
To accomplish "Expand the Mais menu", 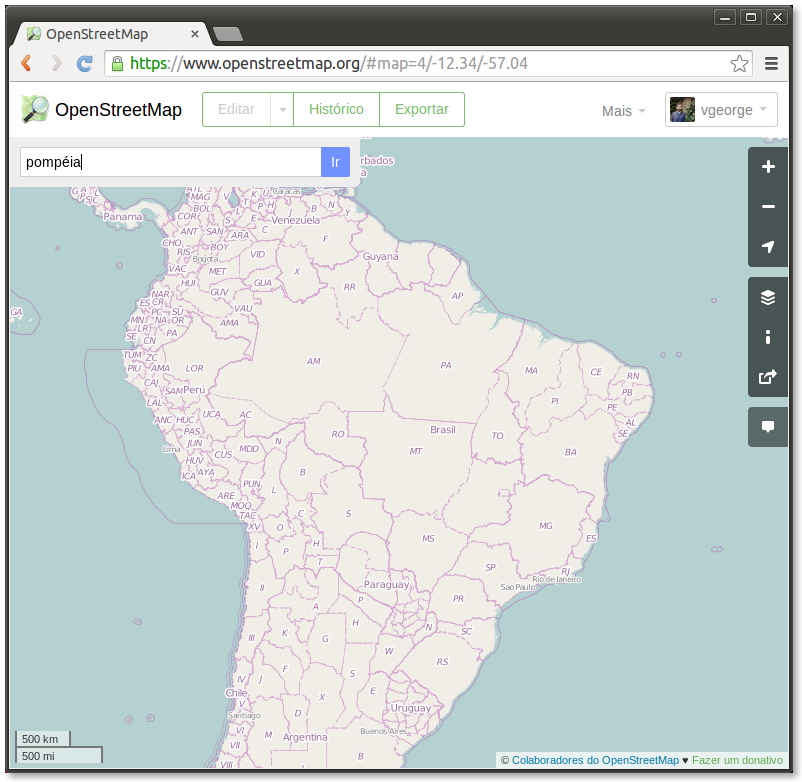I will click(623, 111).
